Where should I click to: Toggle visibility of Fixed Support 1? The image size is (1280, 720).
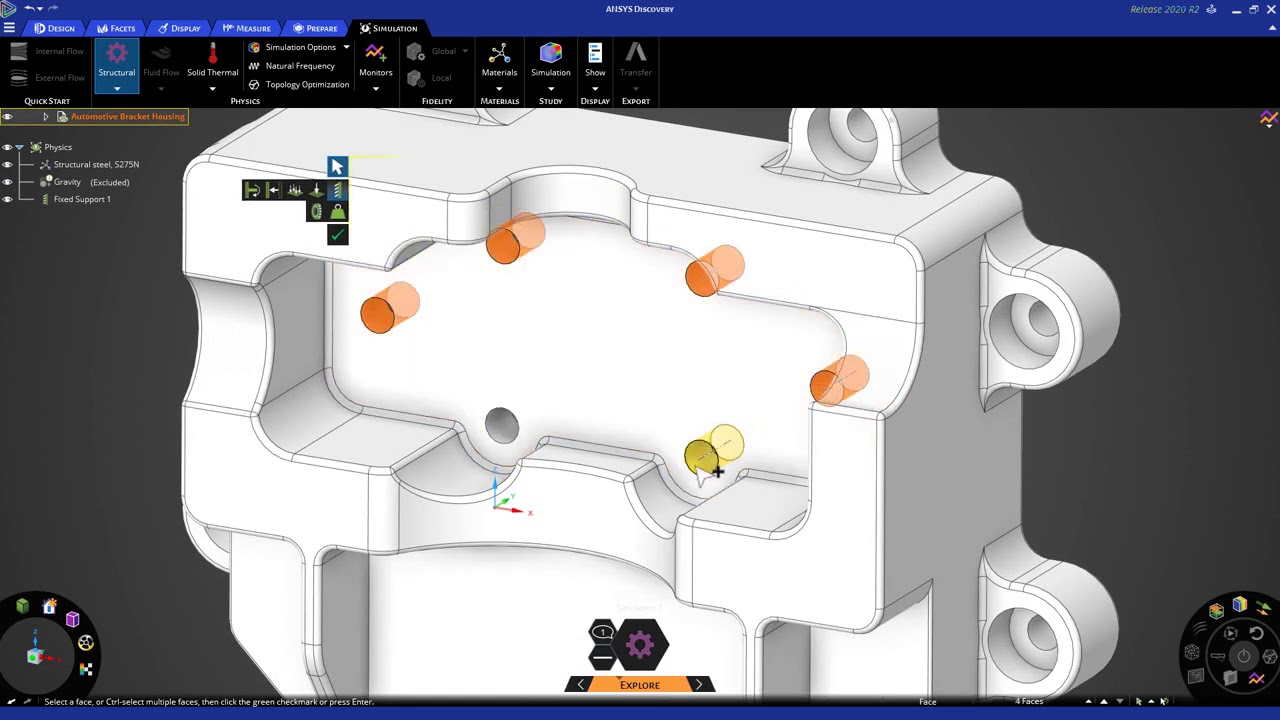pos(7,199)
